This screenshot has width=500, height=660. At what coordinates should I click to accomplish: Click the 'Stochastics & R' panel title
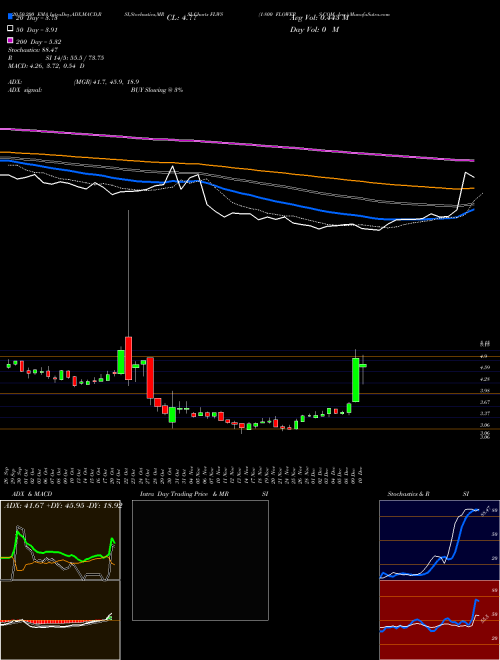[x=408, y=494]
